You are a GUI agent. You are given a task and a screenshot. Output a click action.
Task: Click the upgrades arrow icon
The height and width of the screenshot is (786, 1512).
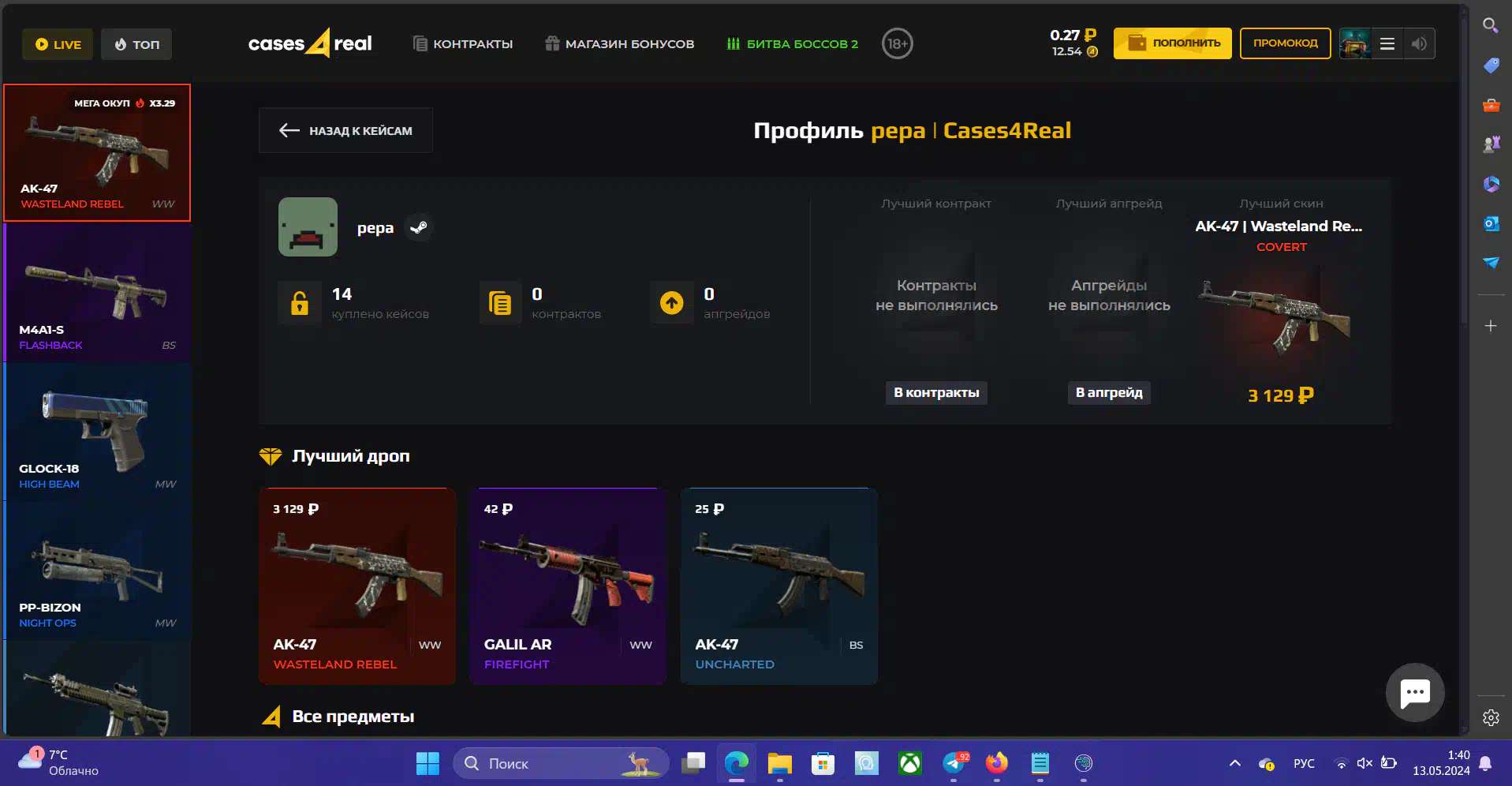click(672, 303)
